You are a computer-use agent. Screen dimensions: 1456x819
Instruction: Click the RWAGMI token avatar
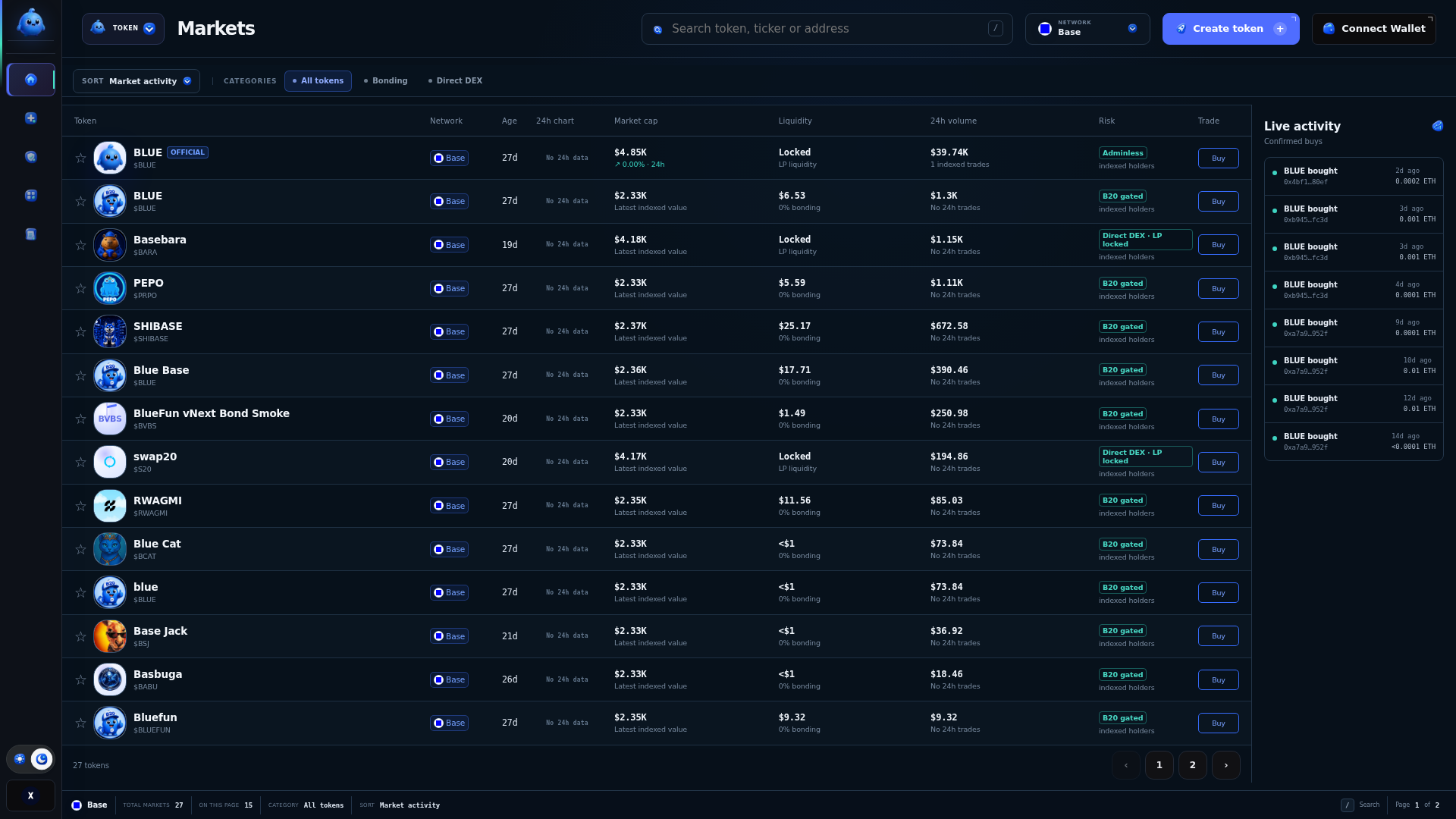110,506
